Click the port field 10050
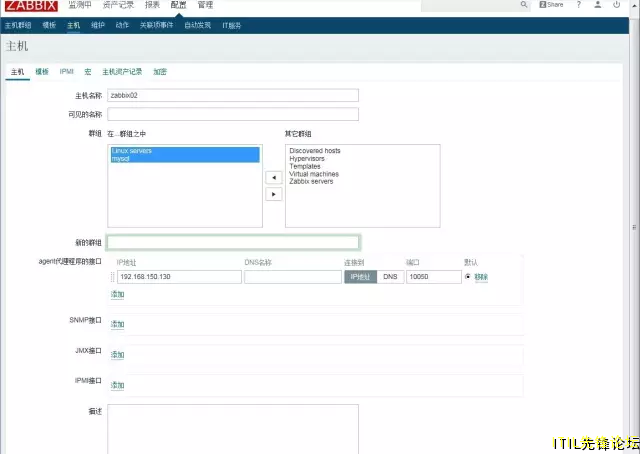This screenshot has width=640, height=454. (x=433, y=277)
